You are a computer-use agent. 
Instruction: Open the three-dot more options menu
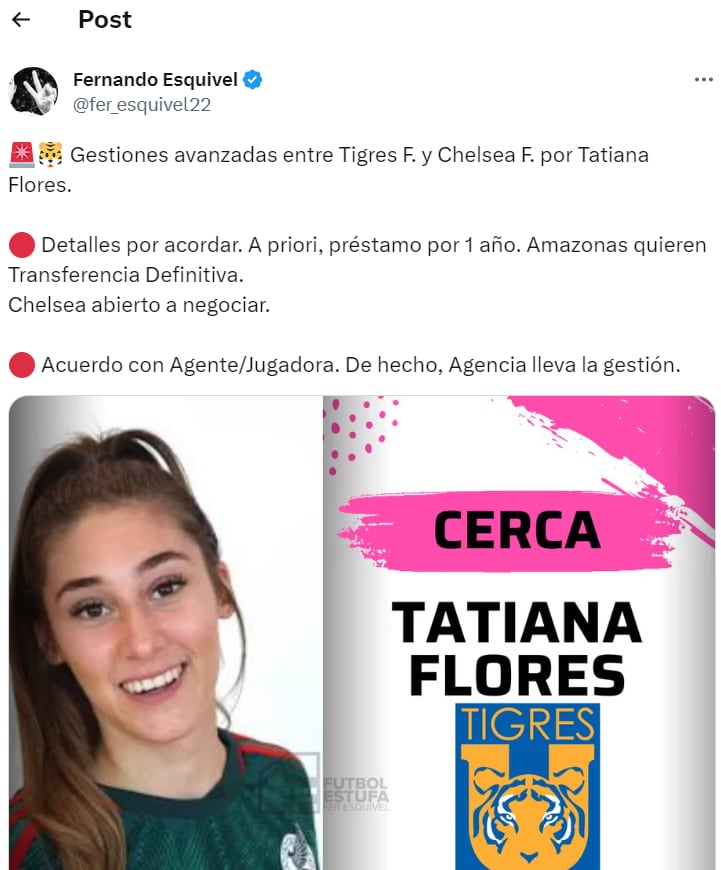[703, 80]
